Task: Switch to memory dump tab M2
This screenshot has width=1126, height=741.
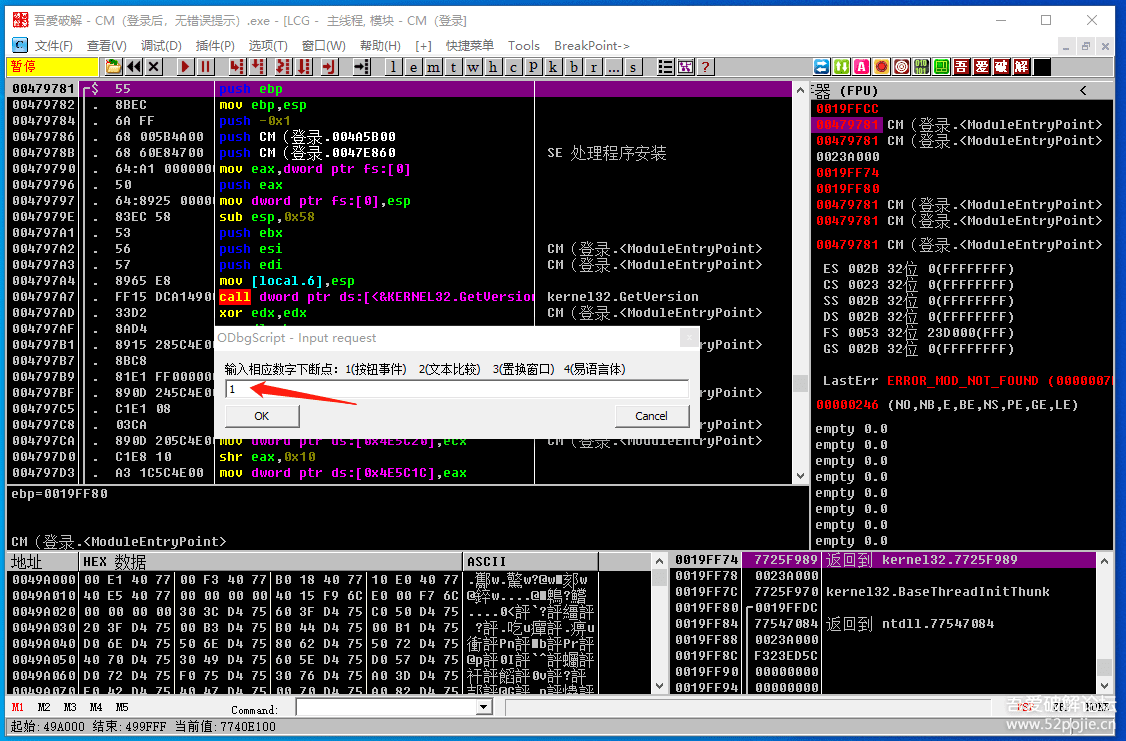Action: click(x=44, y=708)
